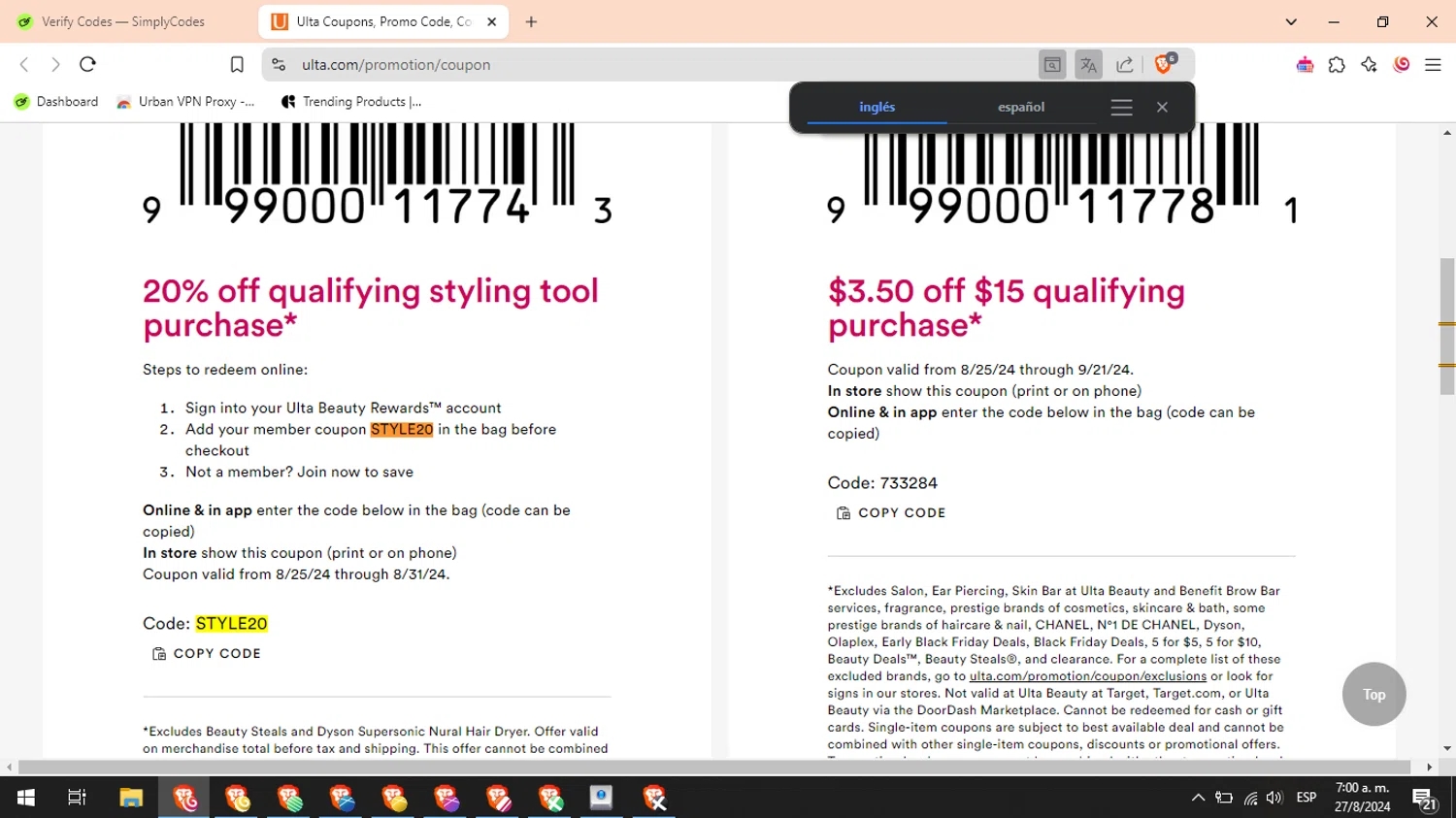This screenshot has height=818, width=1456.
Task: Close the translate popup
Action: click(1162, 108)
